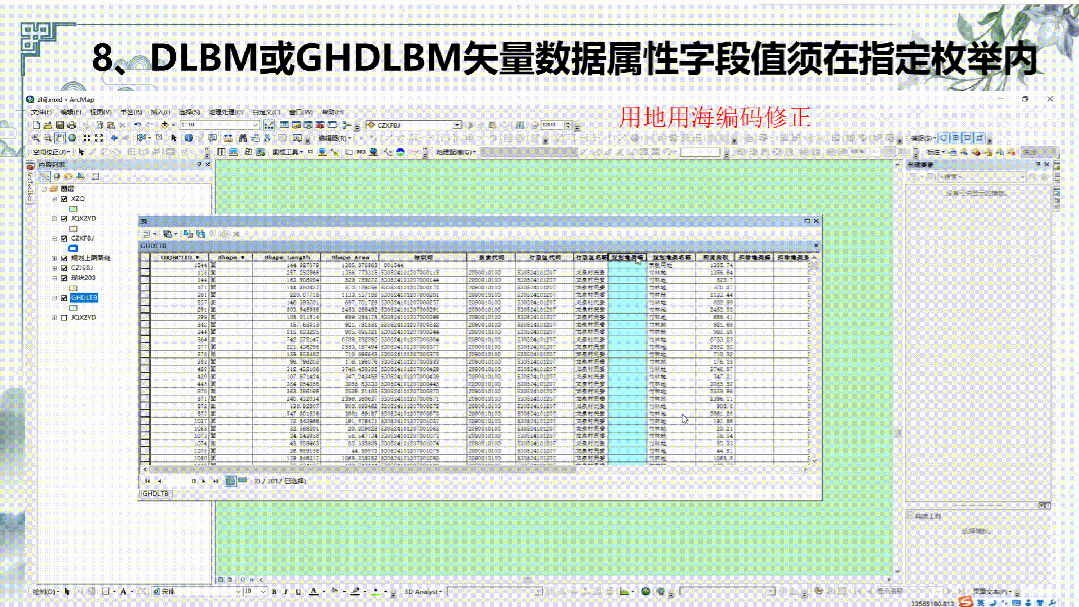Jump to last record in table navigation
1079x607 pixels.
(x=215, y=481)
